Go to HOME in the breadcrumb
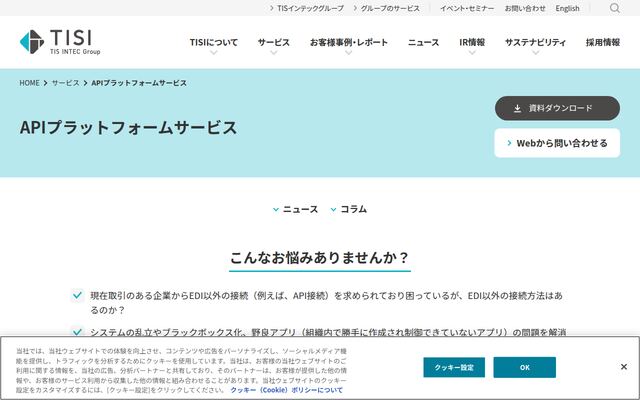Image resolution: width=640 pixels, height=400 pixels. (x=29, y=83)
